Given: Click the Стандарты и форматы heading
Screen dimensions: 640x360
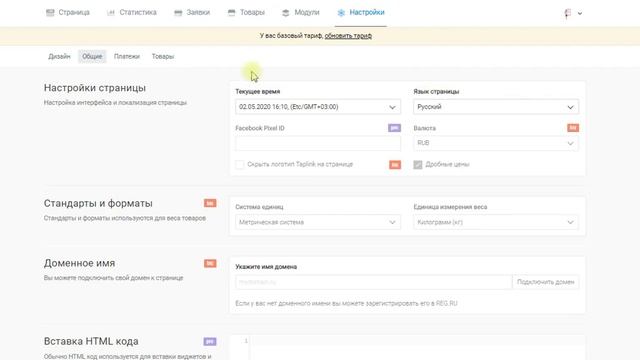Looking at the screenshot, I should [x=98, y=203].
